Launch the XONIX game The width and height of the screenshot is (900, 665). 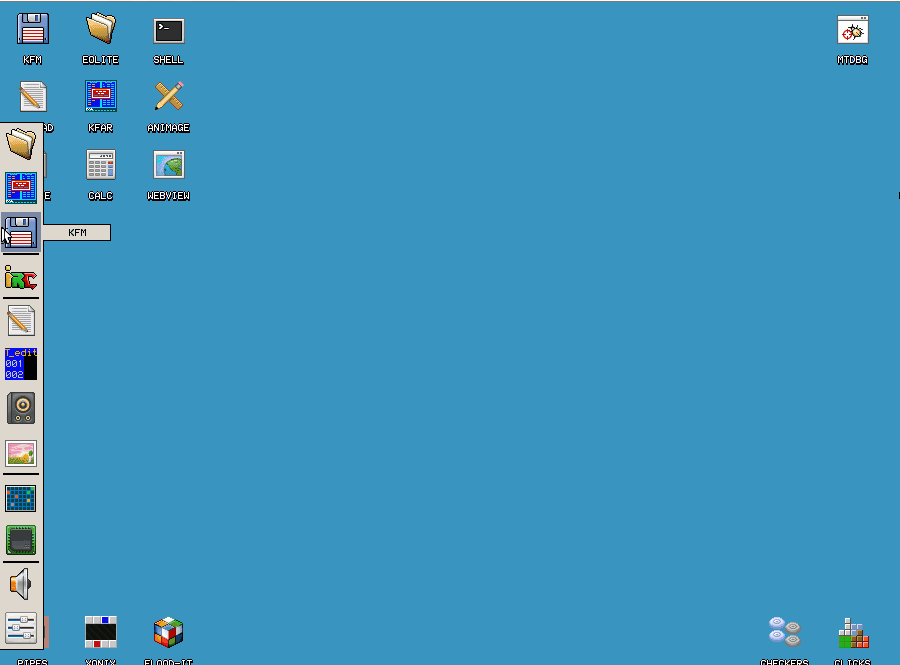pos(101,631)
